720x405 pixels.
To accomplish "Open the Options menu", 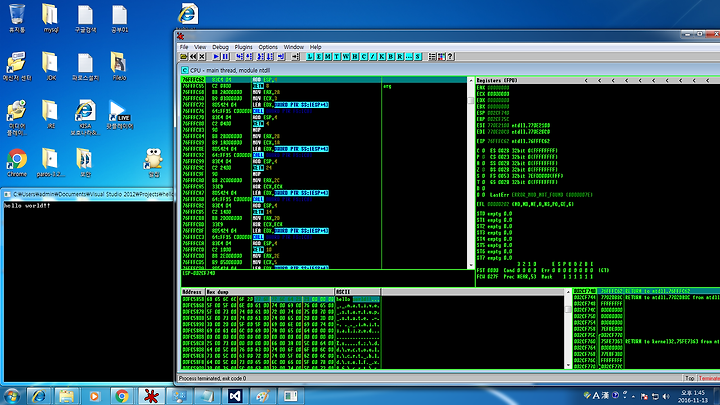I will pyautogui.click(x=268, y=47).
